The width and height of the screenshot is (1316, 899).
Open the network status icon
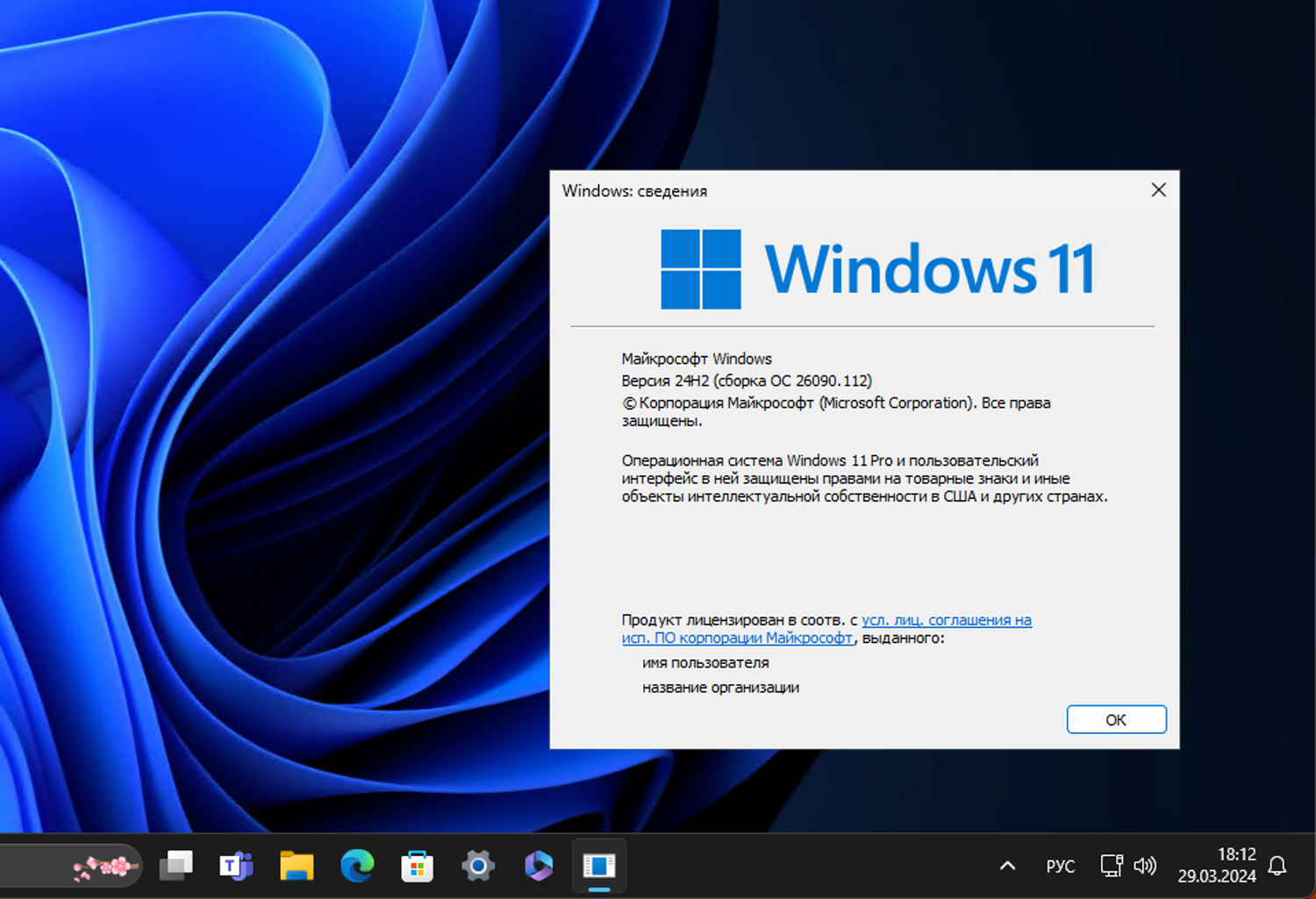pos(1110,867)
